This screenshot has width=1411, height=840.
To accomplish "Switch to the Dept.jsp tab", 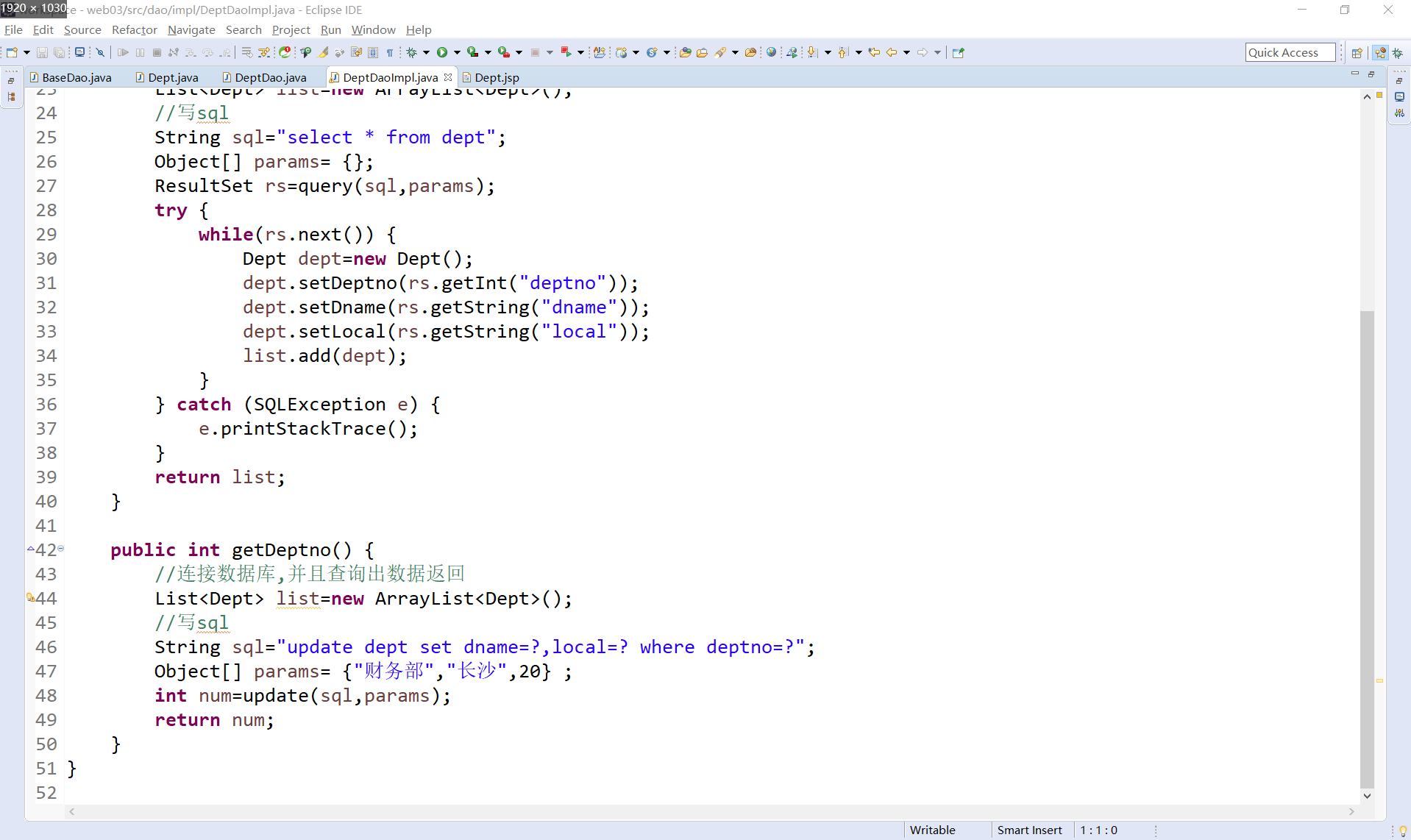I will tap(491, 77).
